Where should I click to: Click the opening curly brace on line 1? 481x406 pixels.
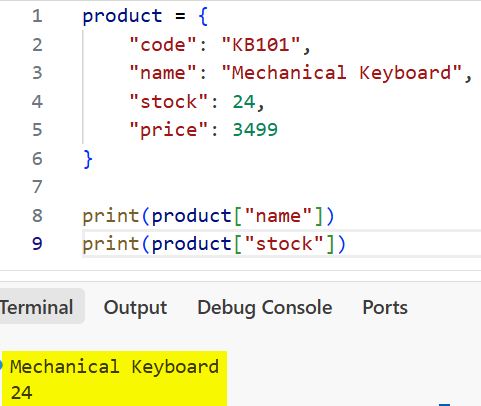click(203, 17)
